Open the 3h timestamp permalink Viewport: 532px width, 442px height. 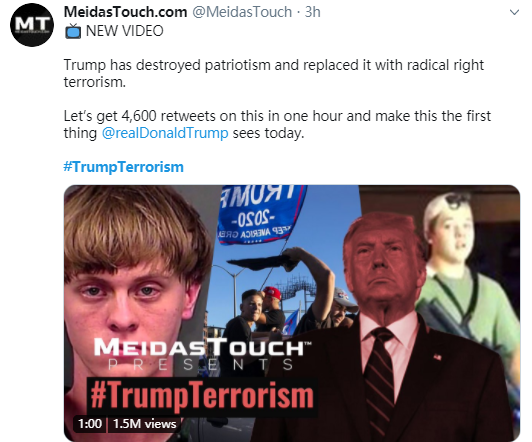coord(312,12)
